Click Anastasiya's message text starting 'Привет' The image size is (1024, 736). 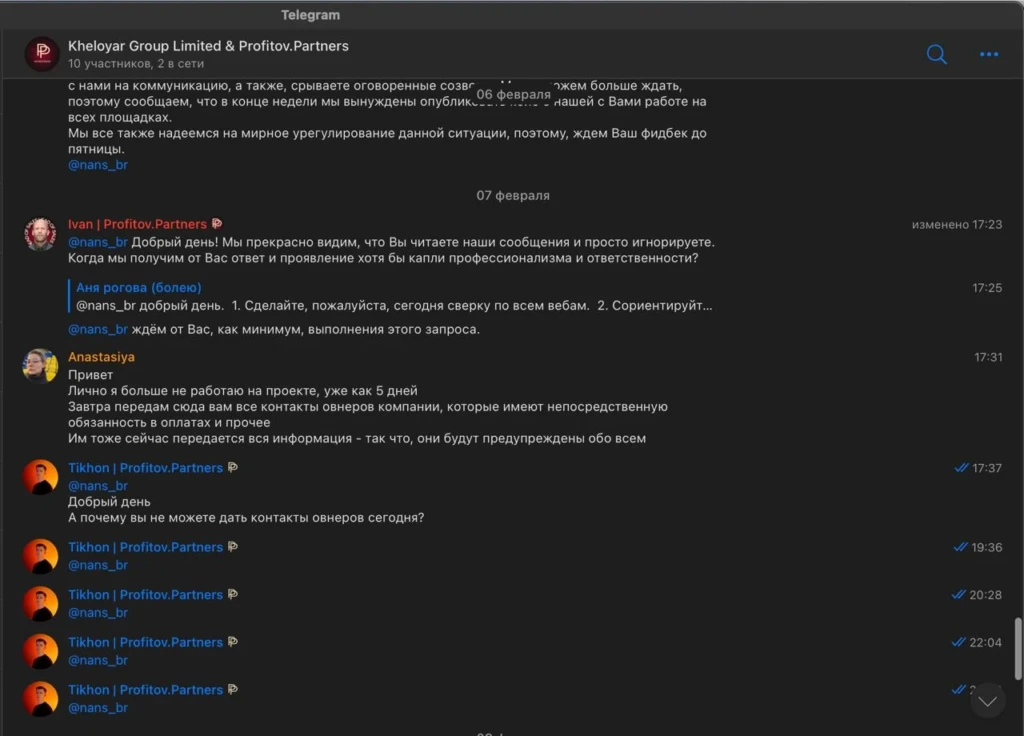368,406
